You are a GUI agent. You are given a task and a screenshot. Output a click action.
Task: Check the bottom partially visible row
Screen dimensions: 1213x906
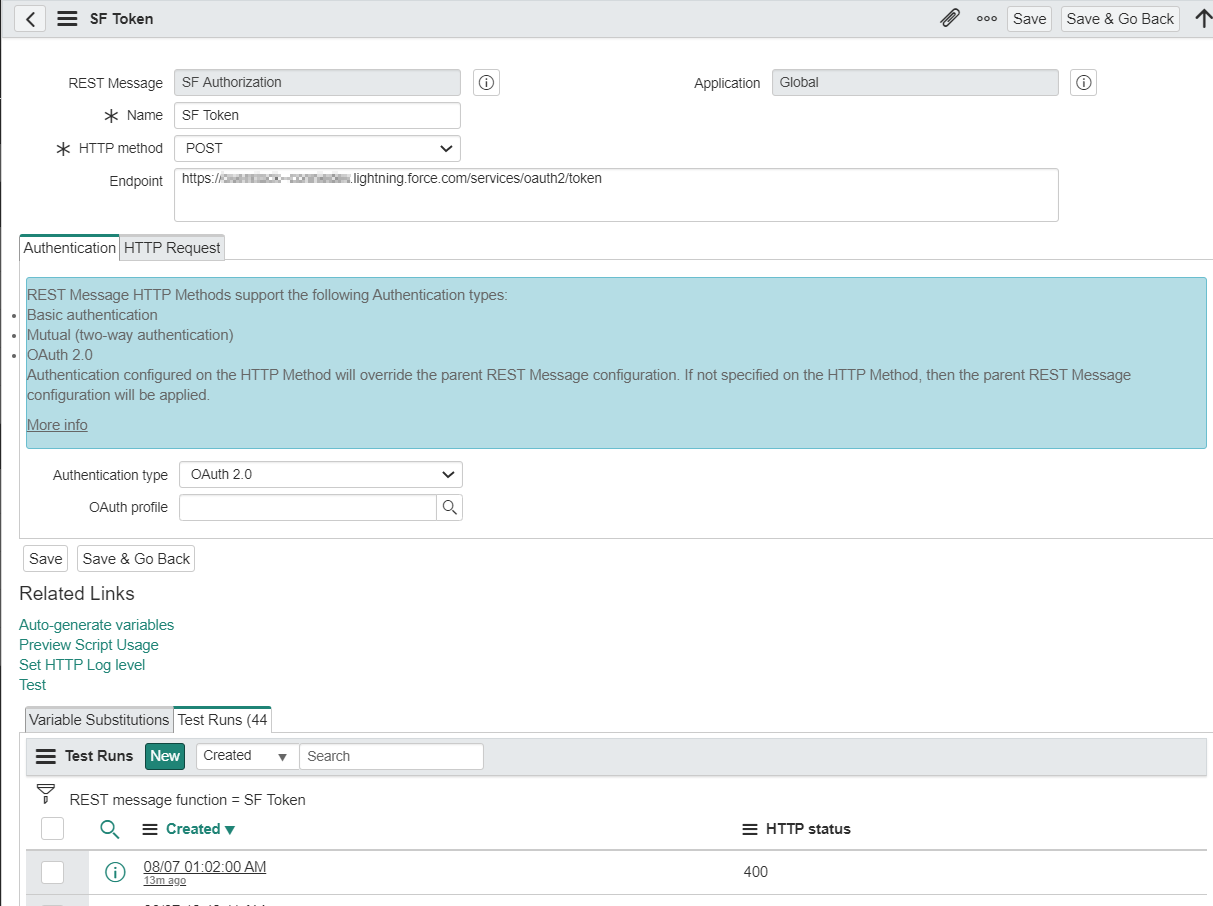tap(52, 903)
